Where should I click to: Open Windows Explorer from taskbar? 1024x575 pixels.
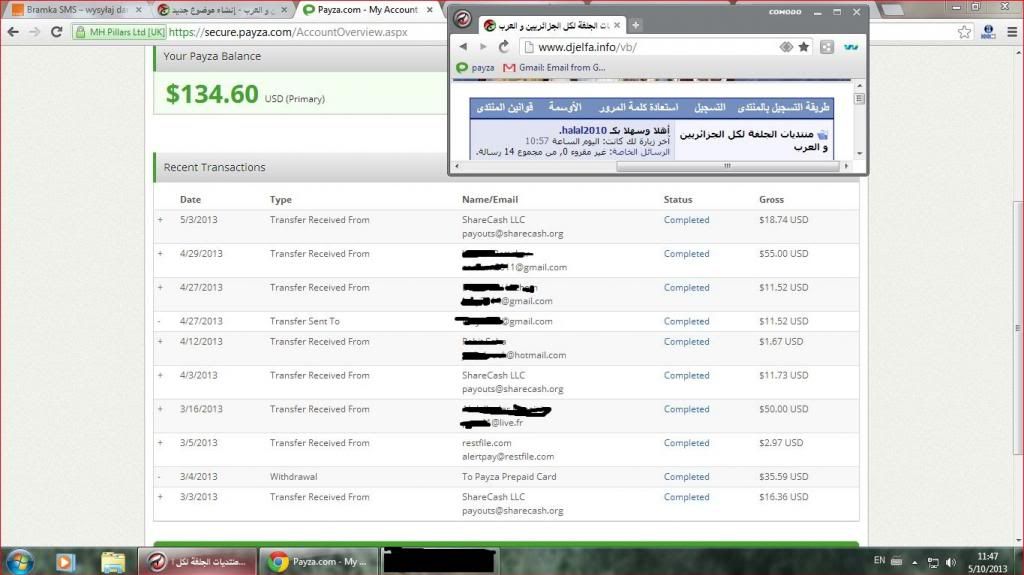click(112, 561)
